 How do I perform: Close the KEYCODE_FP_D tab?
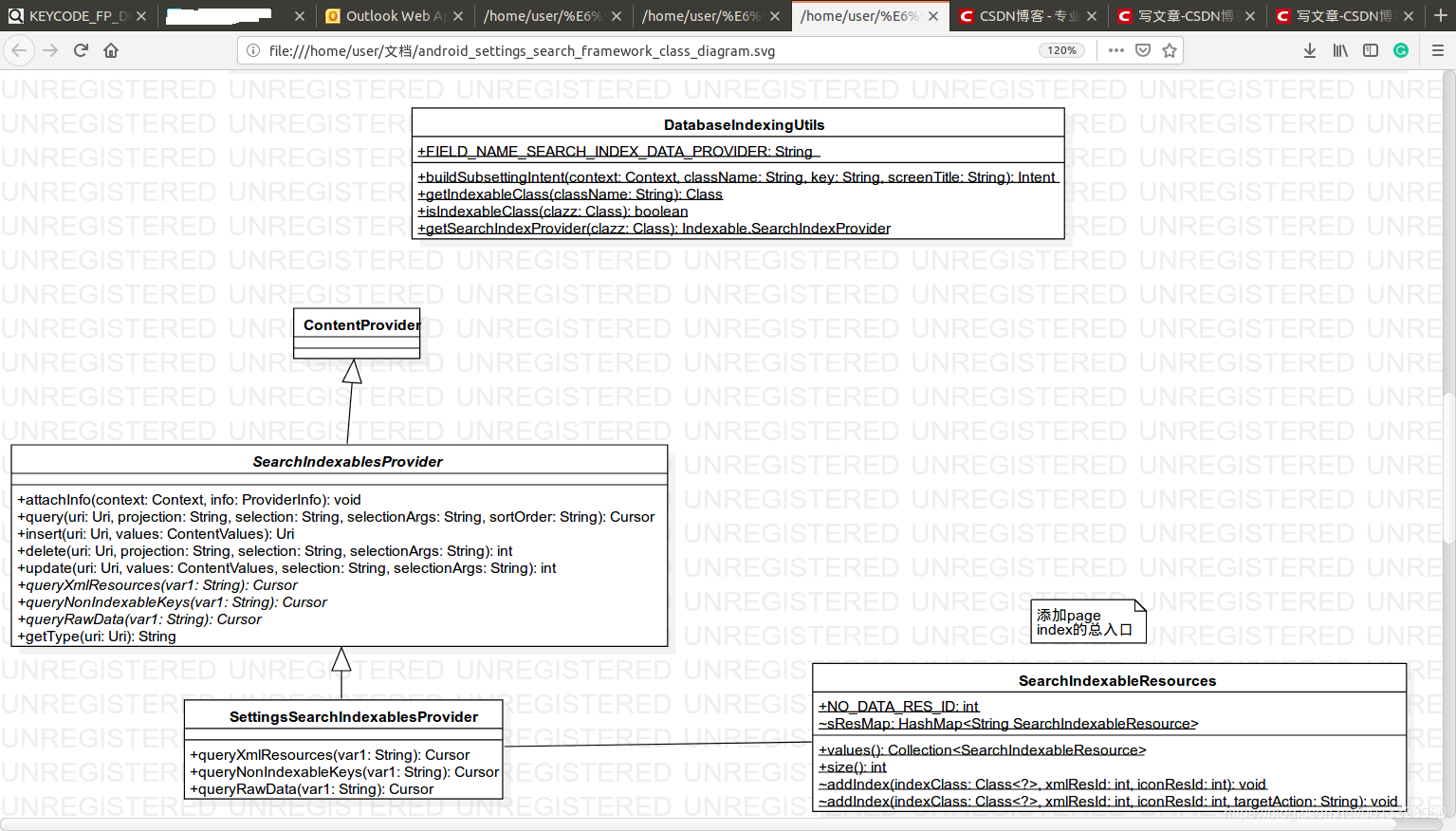tap(141, 16)
